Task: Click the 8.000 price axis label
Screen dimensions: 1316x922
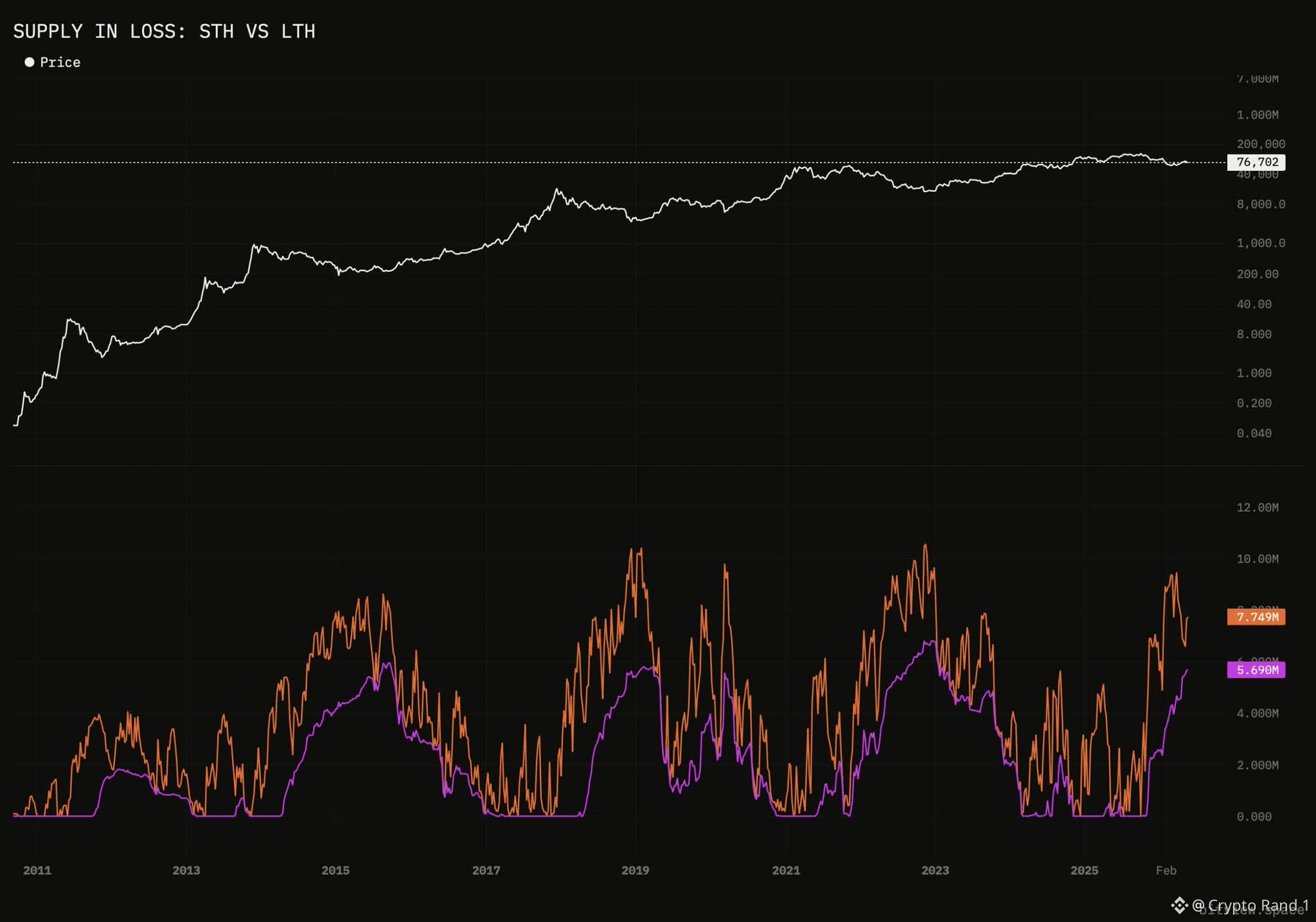Action: [x=1254, y=334]
